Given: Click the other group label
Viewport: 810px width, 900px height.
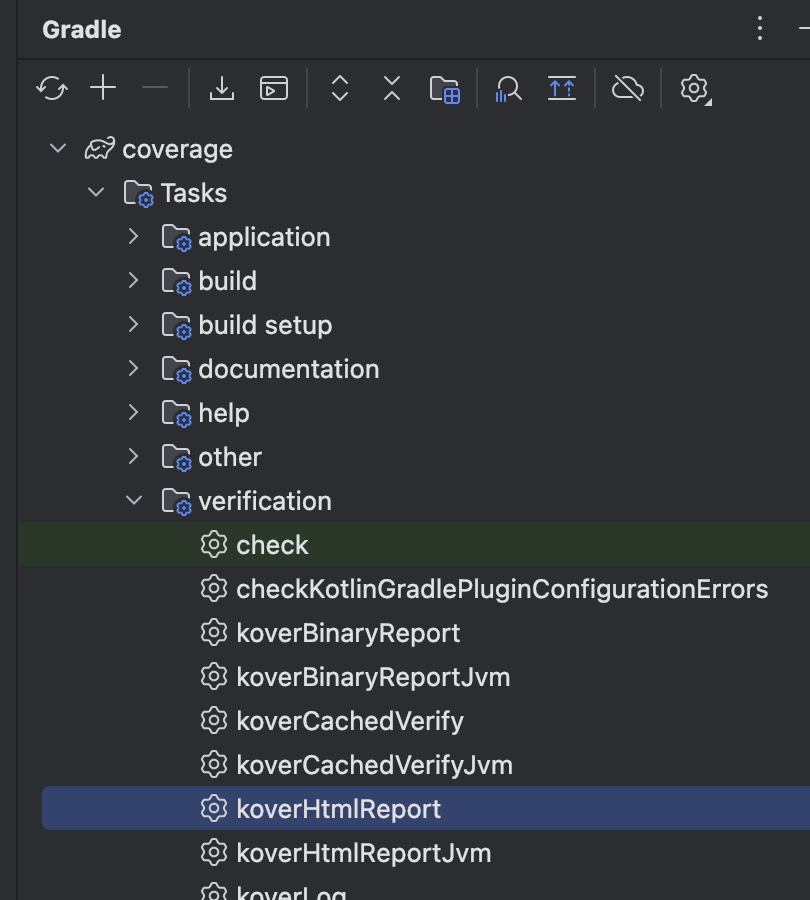Looking at the screenshot, I should click(x=230, y=457).
